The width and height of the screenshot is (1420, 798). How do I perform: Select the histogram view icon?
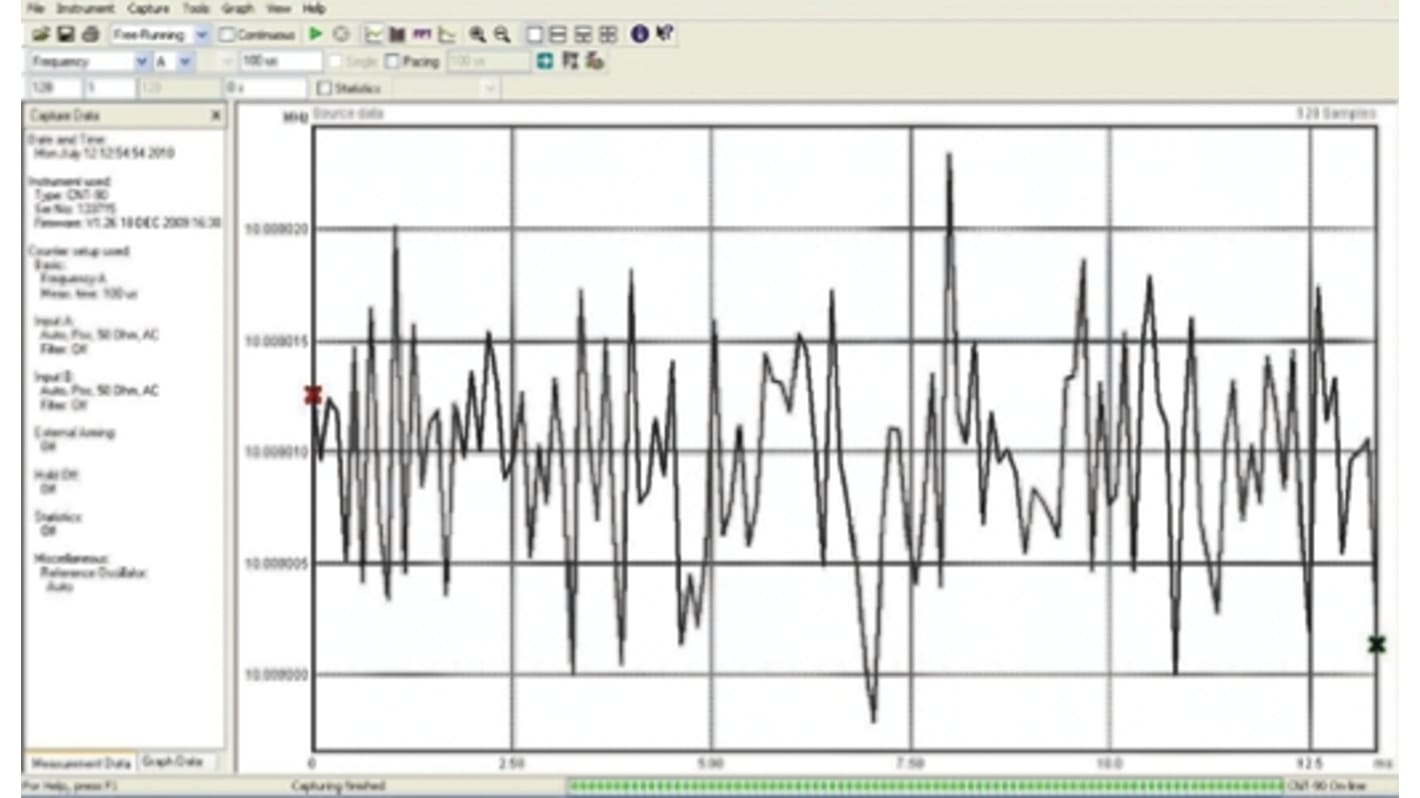point(398,34)
